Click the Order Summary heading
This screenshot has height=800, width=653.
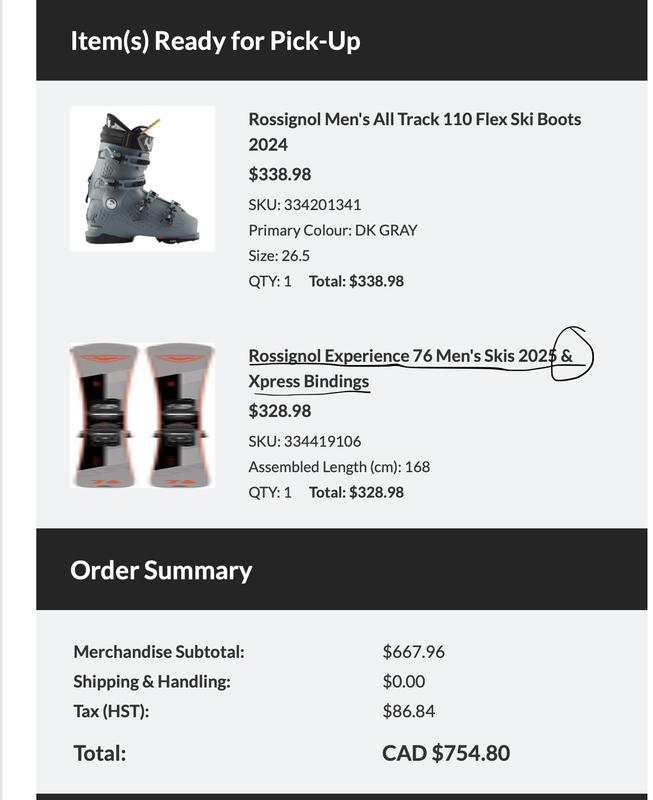pos(161,570)
